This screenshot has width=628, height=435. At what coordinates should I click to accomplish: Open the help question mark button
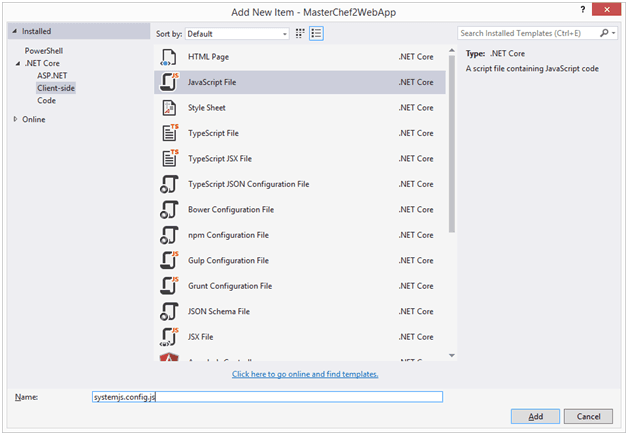tap(583, 10)
